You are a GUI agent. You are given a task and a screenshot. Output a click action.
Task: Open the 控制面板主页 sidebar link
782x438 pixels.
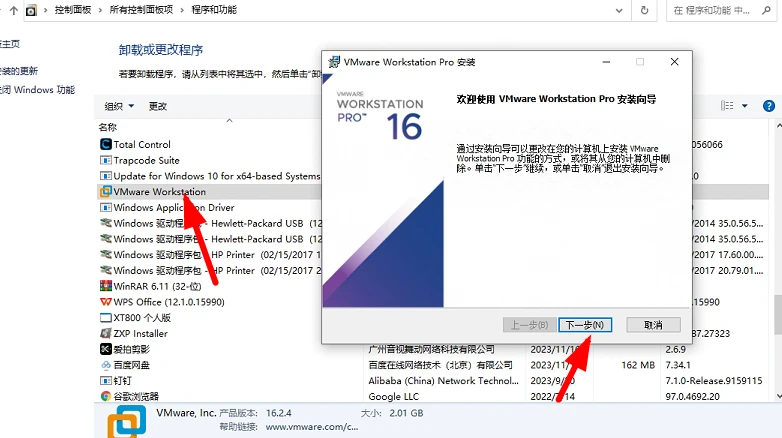[x=10, y=44]
